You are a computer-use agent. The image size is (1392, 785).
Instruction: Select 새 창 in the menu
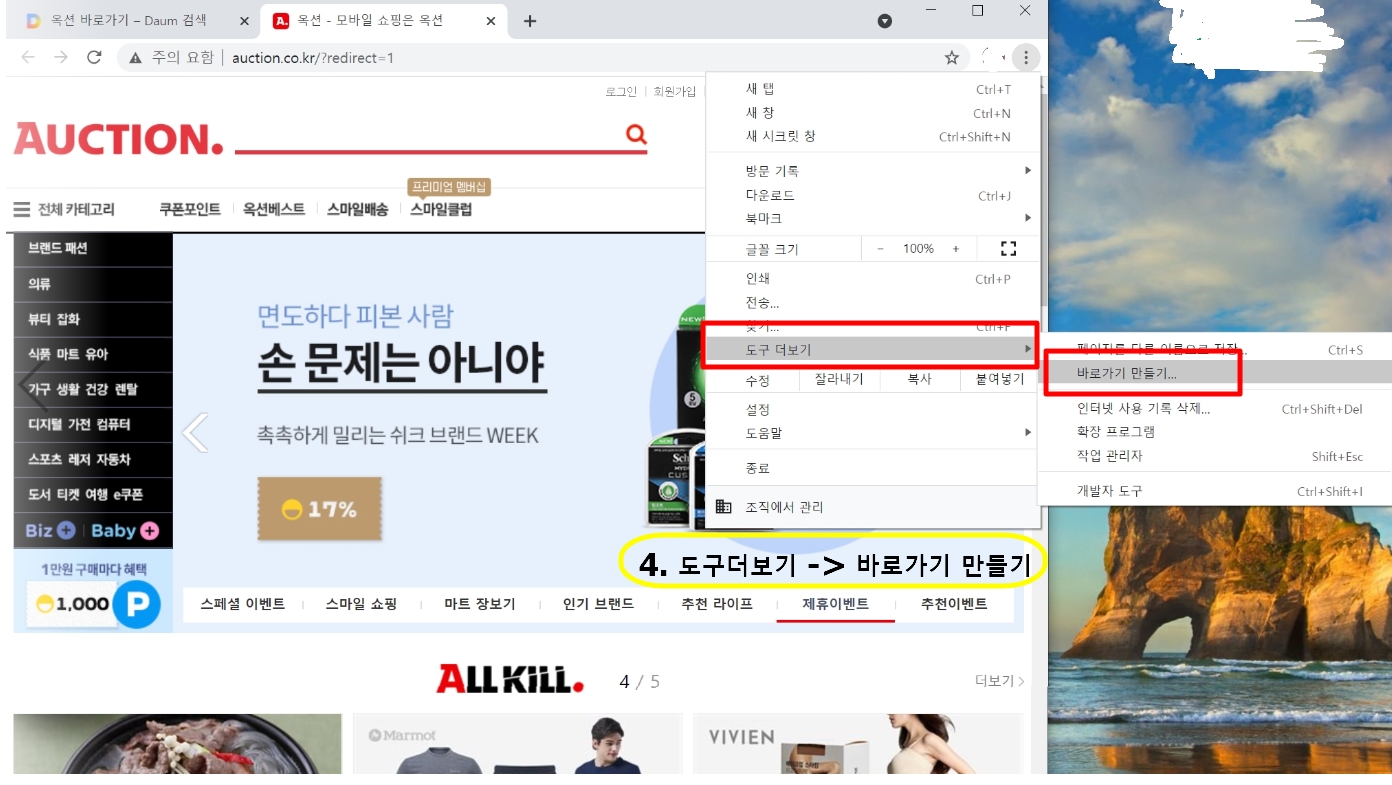pyautogui.click(x=873, y=113)
